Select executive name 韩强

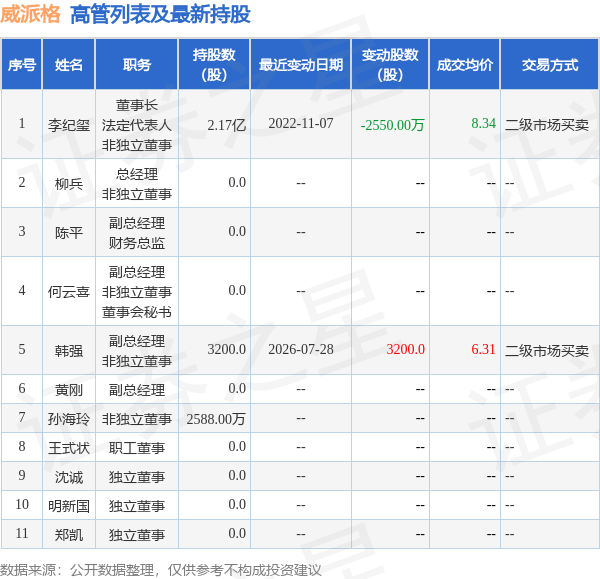click(x=69, y=351)
